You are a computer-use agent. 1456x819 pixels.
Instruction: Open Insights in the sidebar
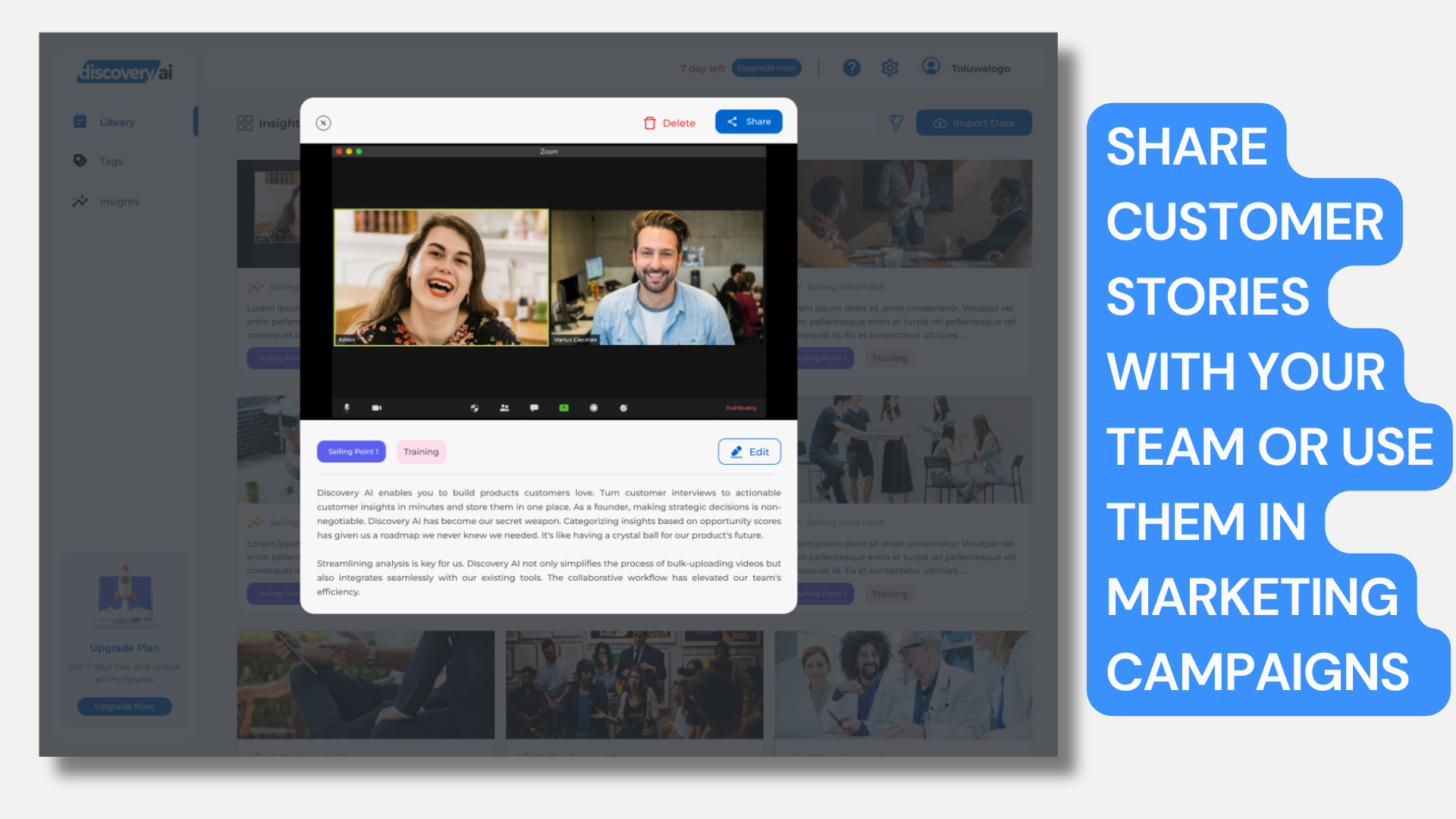coord(119,202)
